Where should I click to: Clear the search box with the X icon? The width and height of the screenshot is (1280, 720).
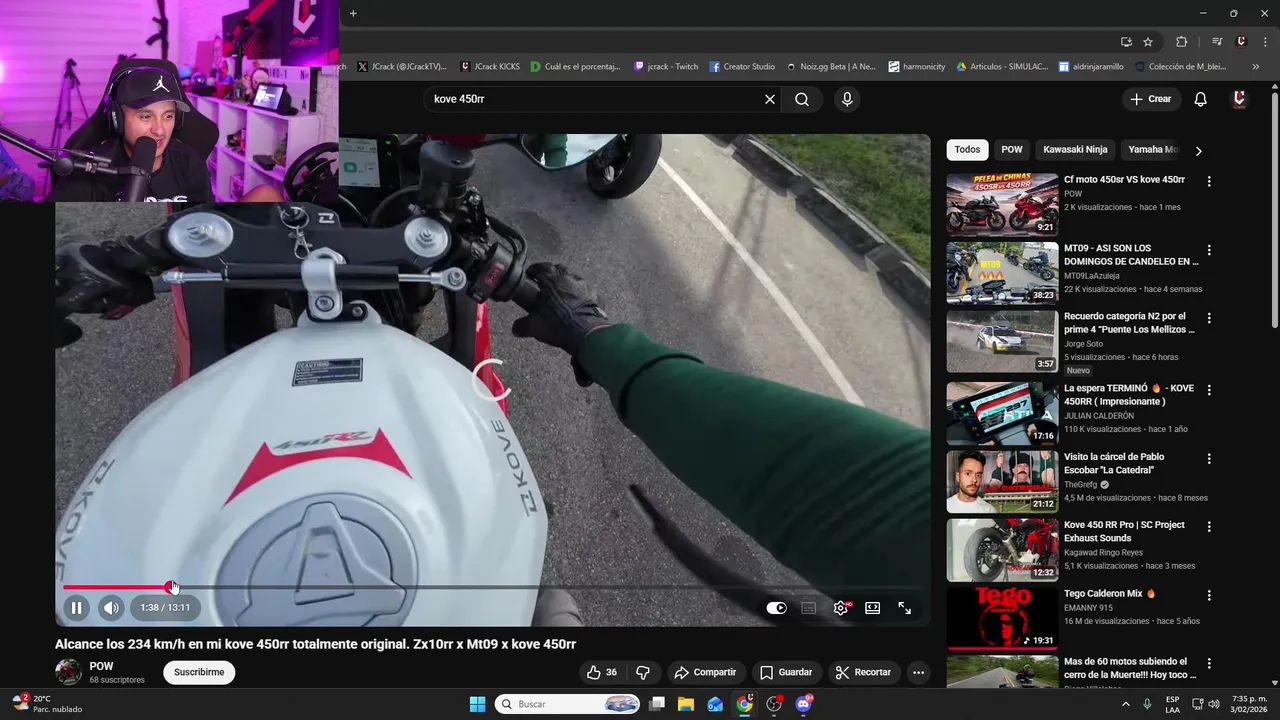[x=770, y=99]
